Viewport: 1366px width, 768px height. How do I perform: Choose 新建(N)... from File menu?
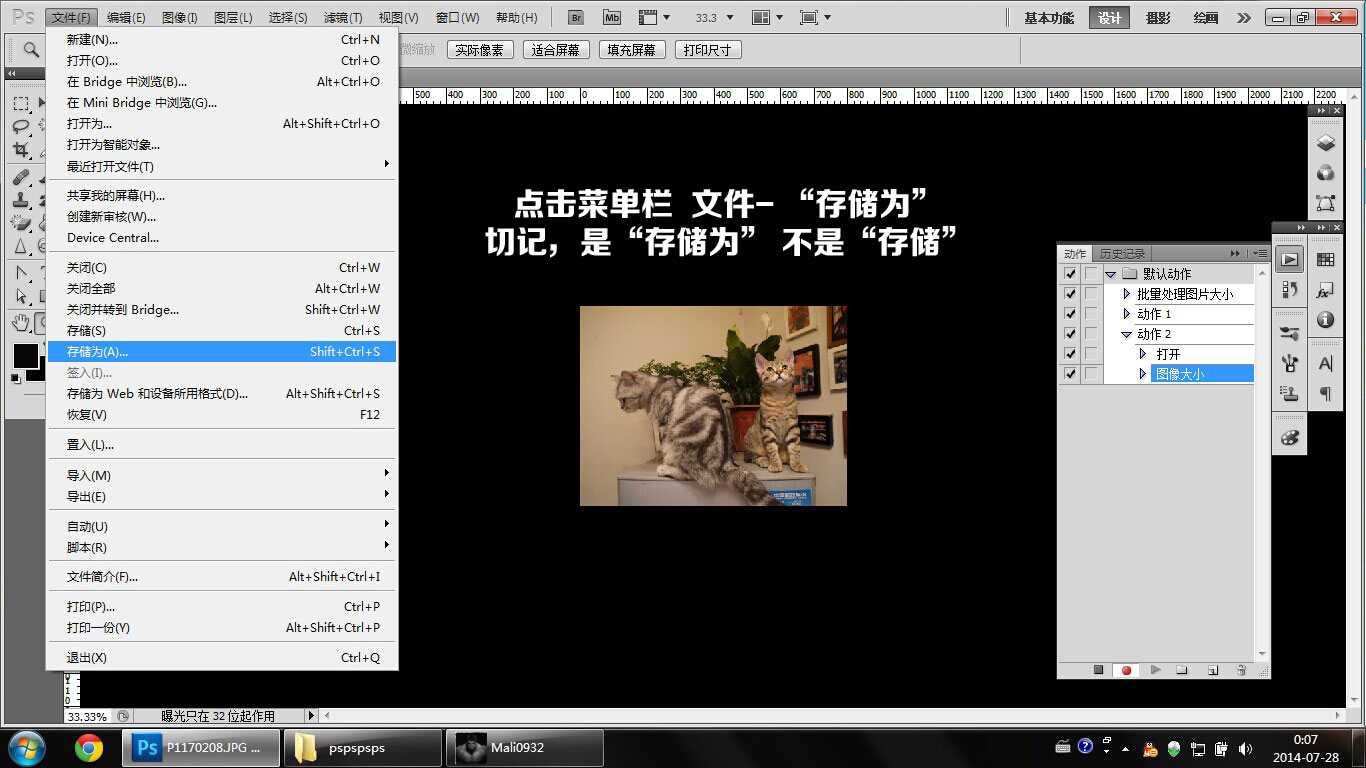[x=222, y=39]
